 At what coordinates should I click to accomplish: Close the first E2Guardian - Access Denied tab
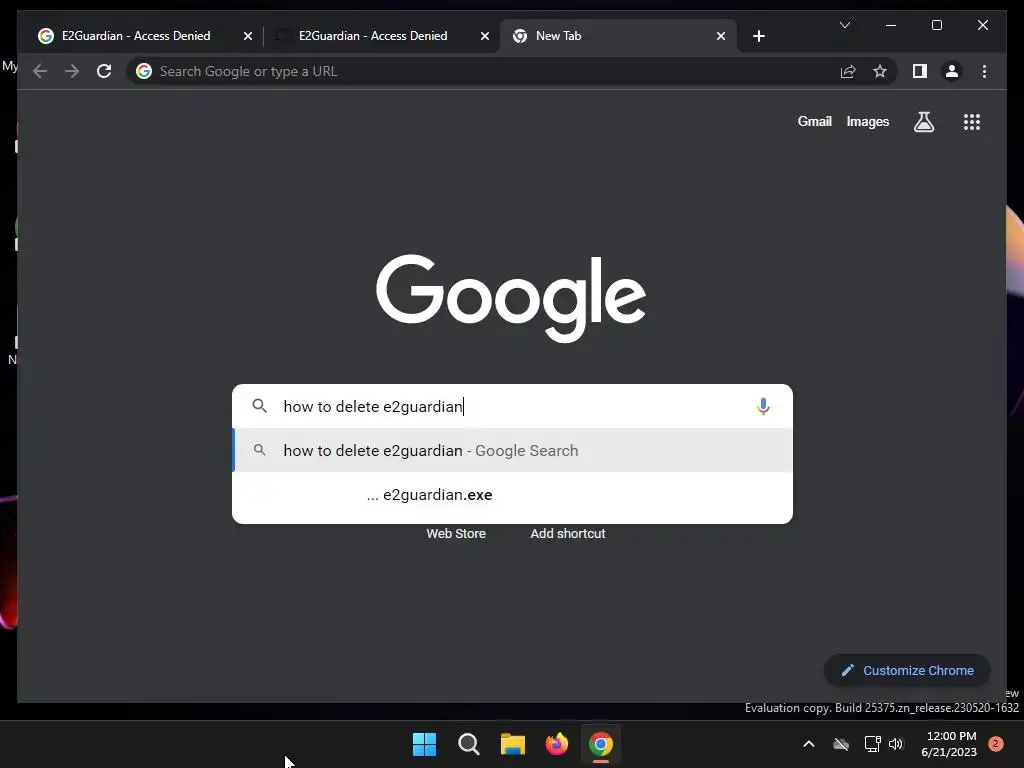tap(248, 36)
